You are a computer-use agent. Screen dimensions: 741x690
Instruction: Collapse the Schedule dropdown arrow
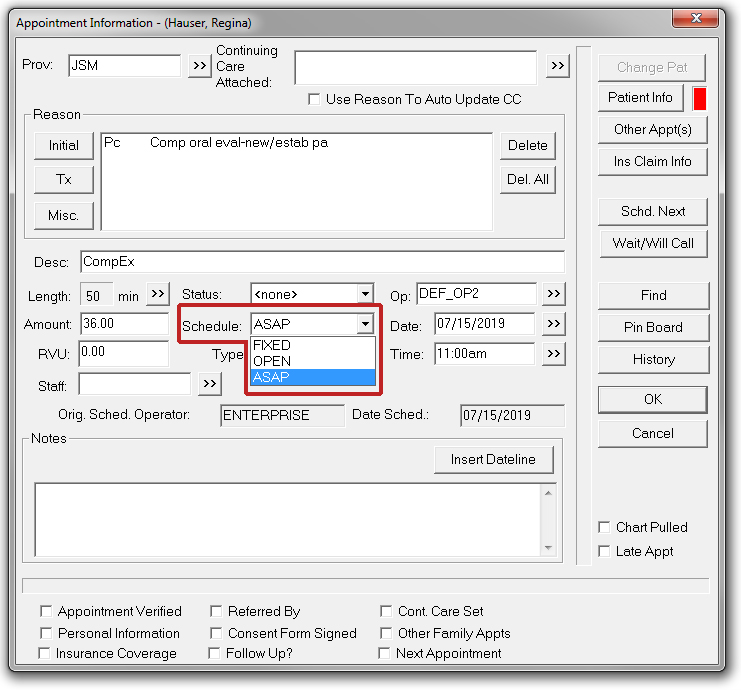coord(365,324)
